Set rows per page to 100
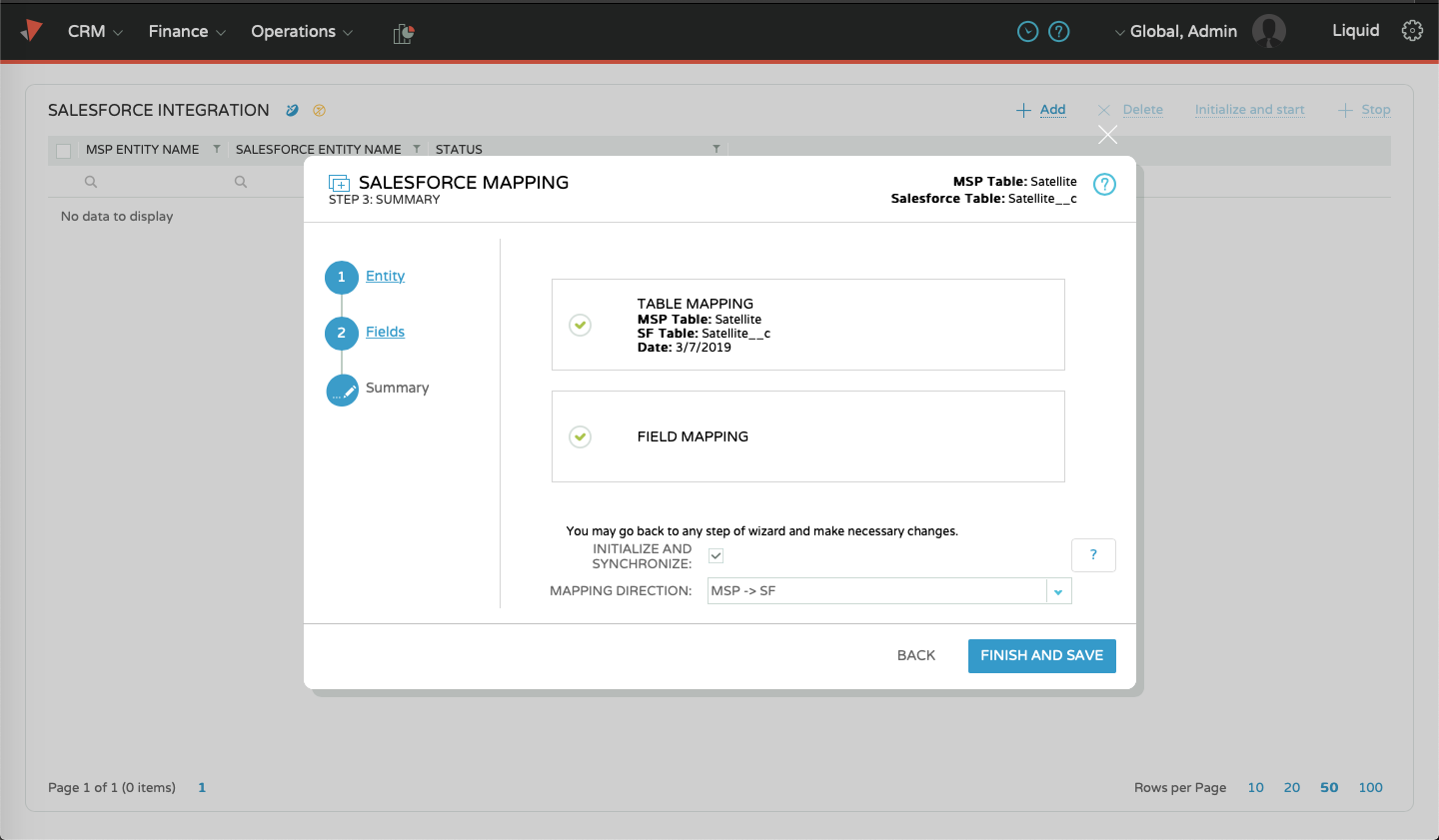The width and height of the screenshot is (1439, 840). [x=1371, y=787]
